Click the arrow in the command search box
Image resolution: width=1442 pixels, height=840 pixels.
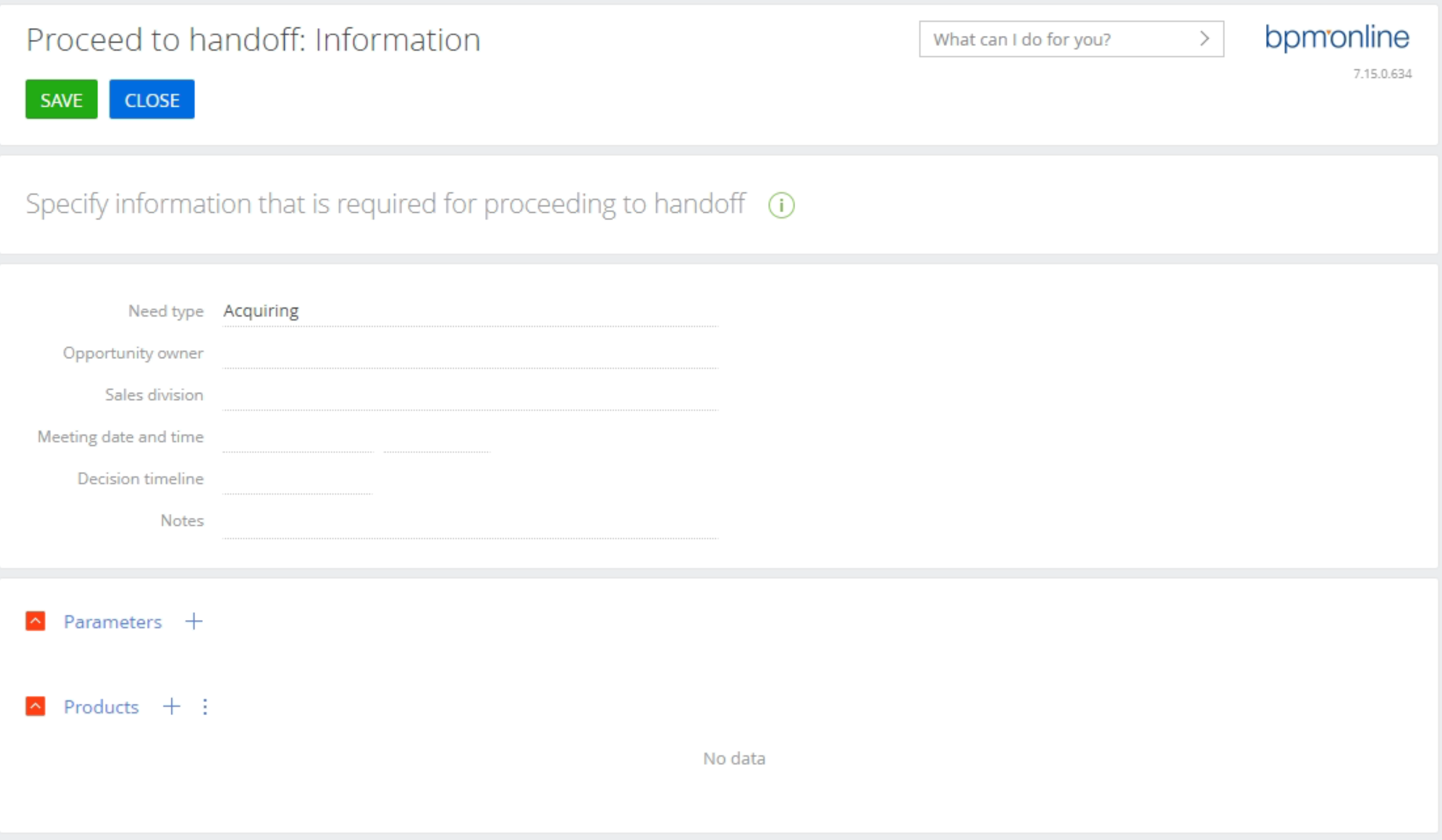click(1204, 39)
